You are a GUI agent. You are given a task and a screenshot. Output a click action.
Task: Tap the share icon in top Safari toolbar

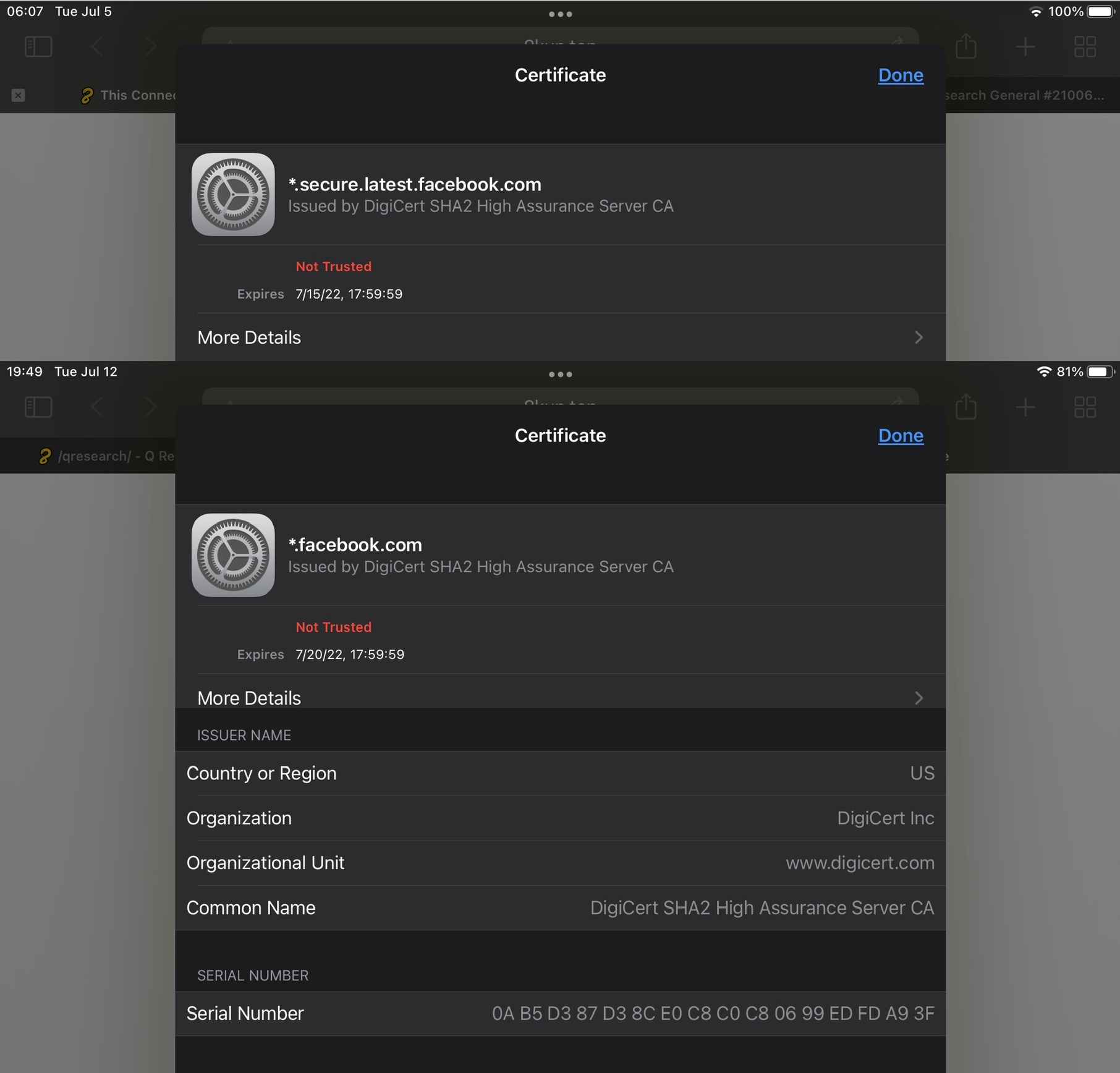click(965, 46)
